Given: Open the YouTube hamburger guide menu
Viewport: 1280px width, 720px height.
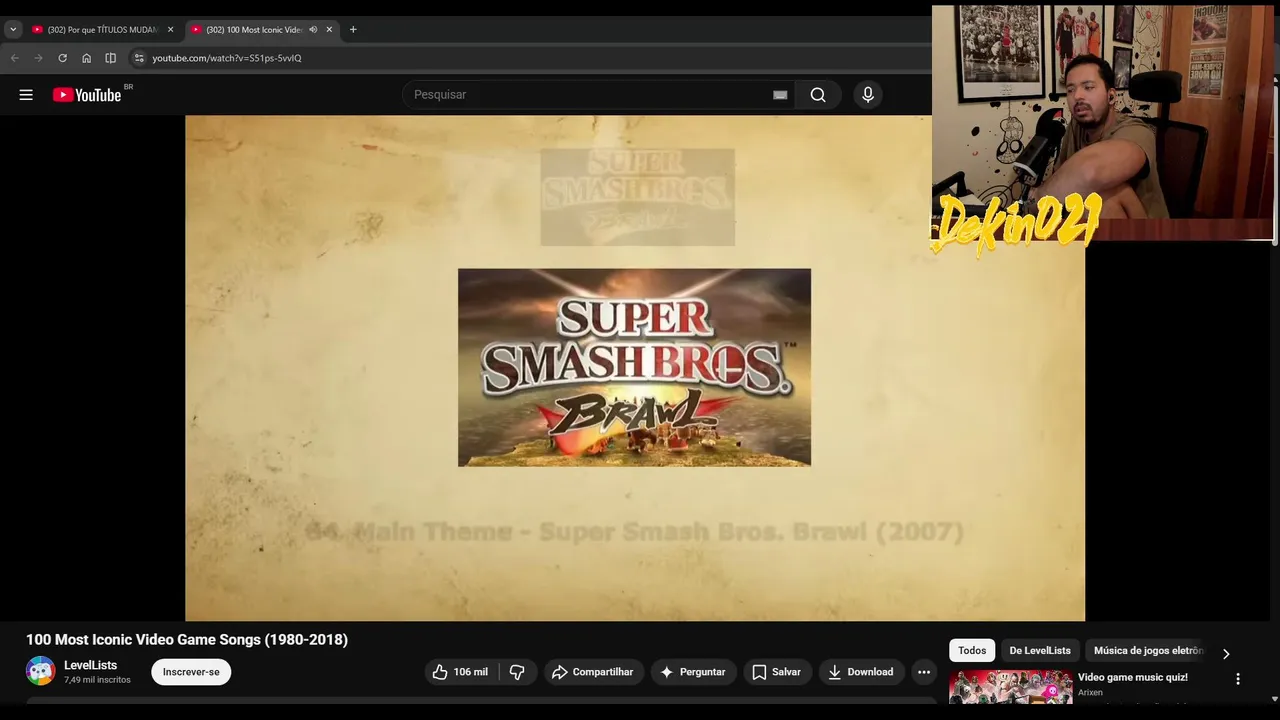Looking at the screenshot, I should tap(26, 95).
